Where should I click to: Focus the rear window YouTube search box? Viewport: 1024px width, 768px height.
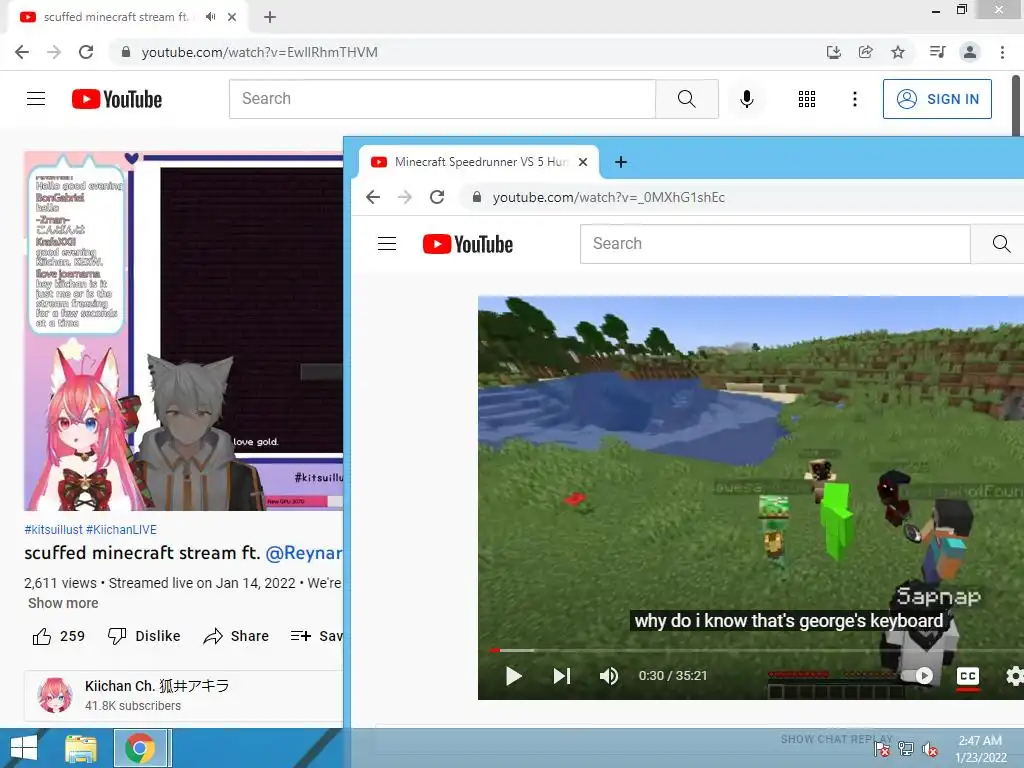(442, 99)
